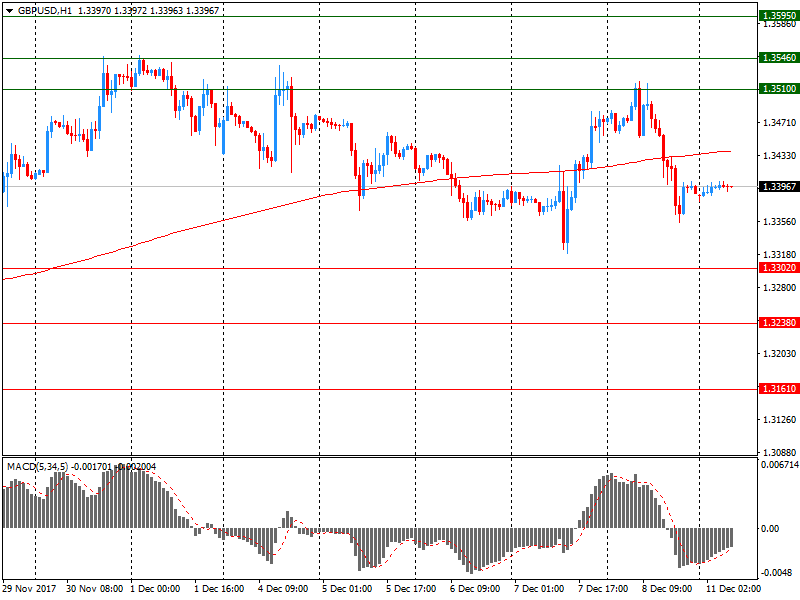Click the GBPUSD,H1 chart title text
Viewport: 800px width, 600px height.
point(45,11)
